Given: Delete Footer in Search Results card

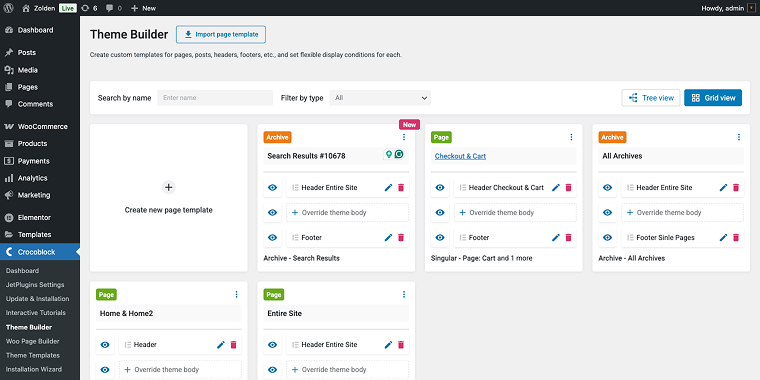Looking at the screenshot, I should pyautogui.click(x=401, y=238).
